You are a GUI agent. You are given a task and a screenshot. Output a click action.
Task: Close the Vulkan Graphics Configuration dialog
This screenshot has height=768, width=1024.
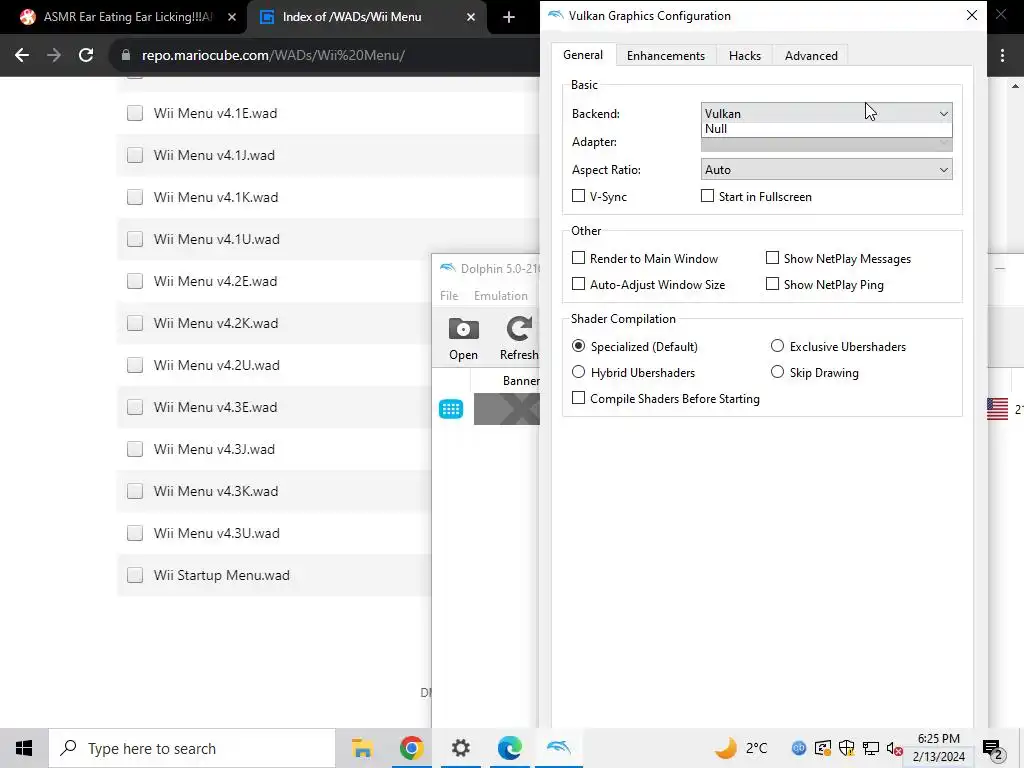972,15
